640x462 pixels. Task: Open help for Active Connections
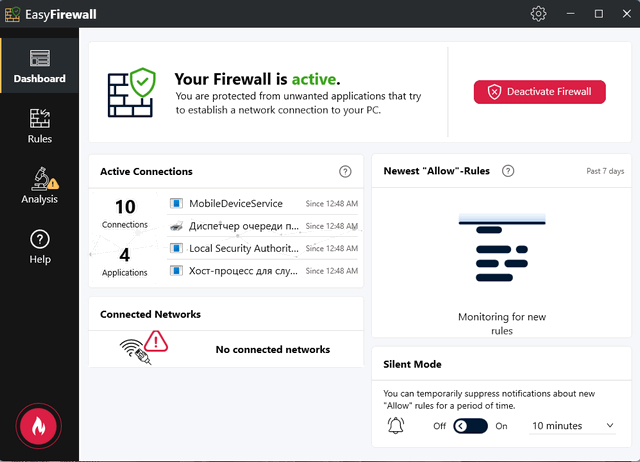(x=345, y=172)
